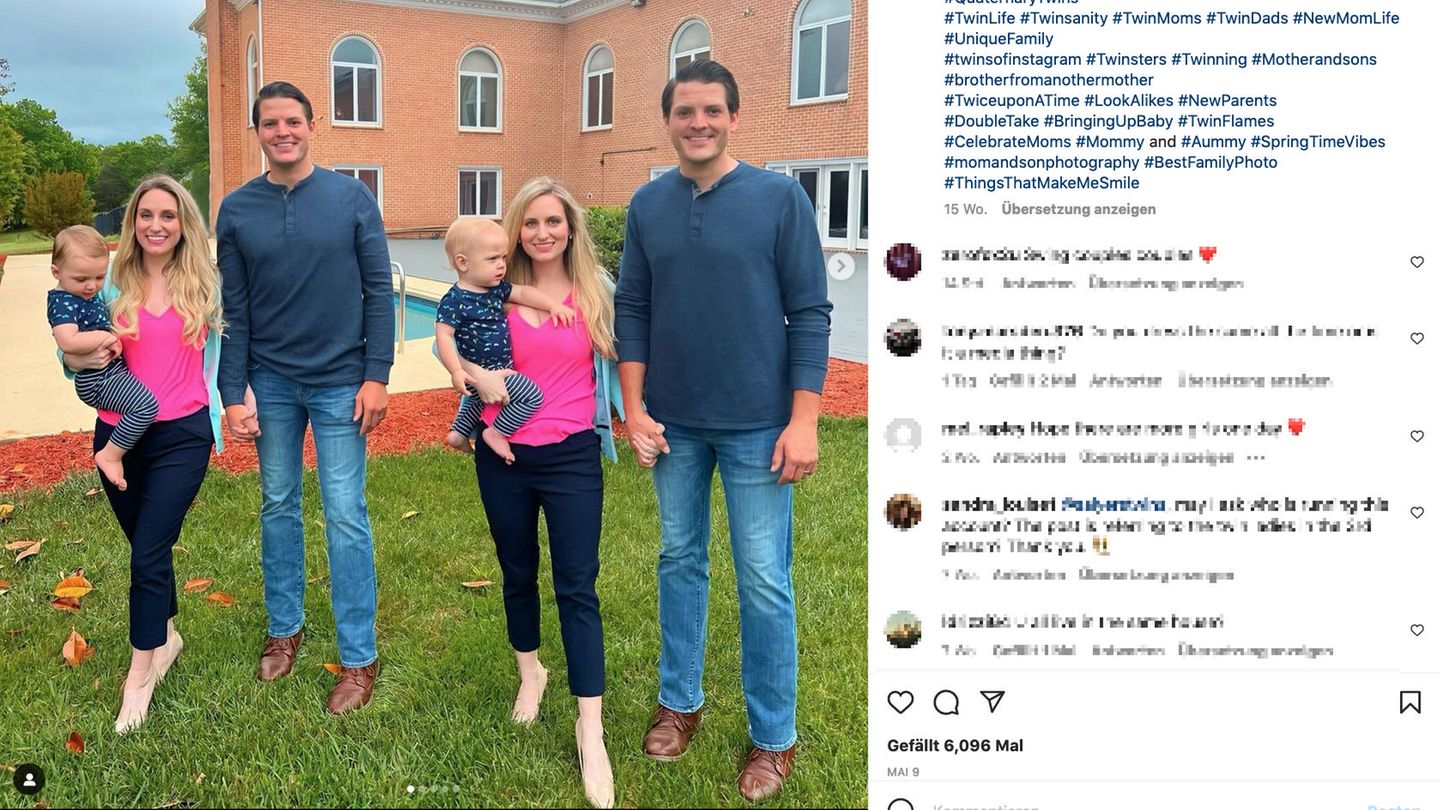This screenshot has height=810, width=1440.
Task: Like the first comment with heart
Action: [x=1417, y=262]
